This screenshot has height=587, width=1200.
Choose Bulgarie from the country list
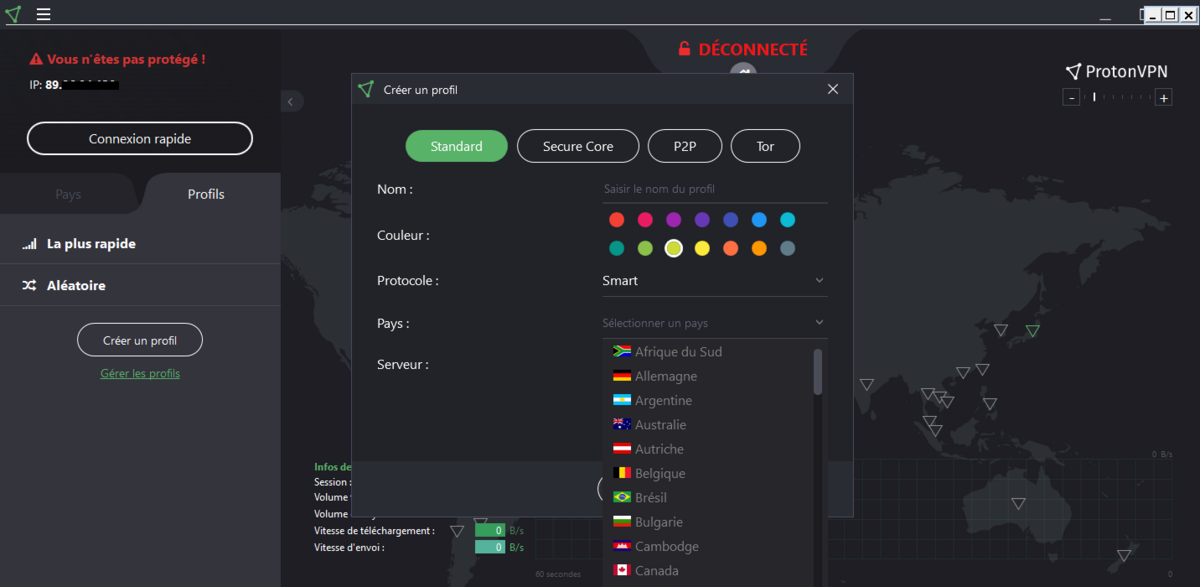coord(708,522)
